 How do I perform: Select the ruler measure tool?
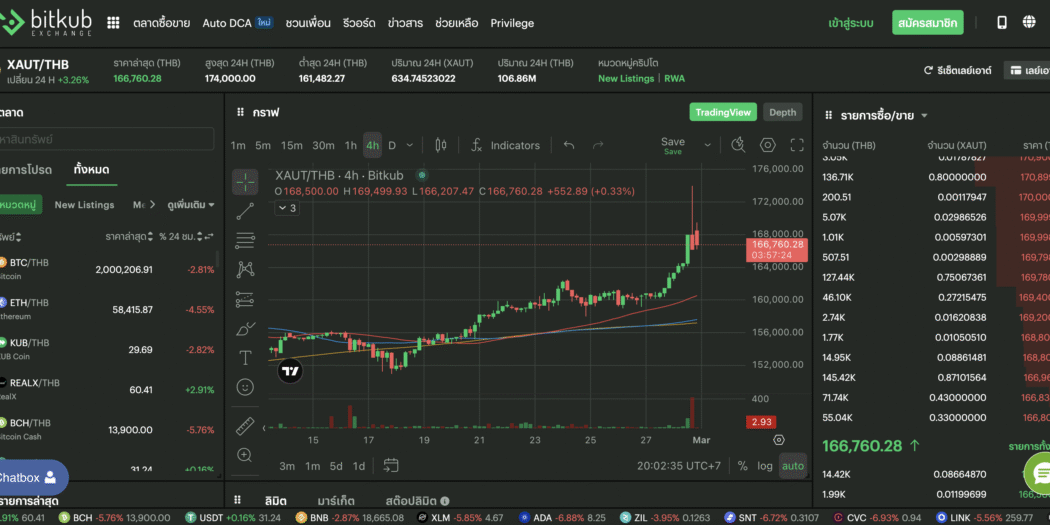(245, 427)
